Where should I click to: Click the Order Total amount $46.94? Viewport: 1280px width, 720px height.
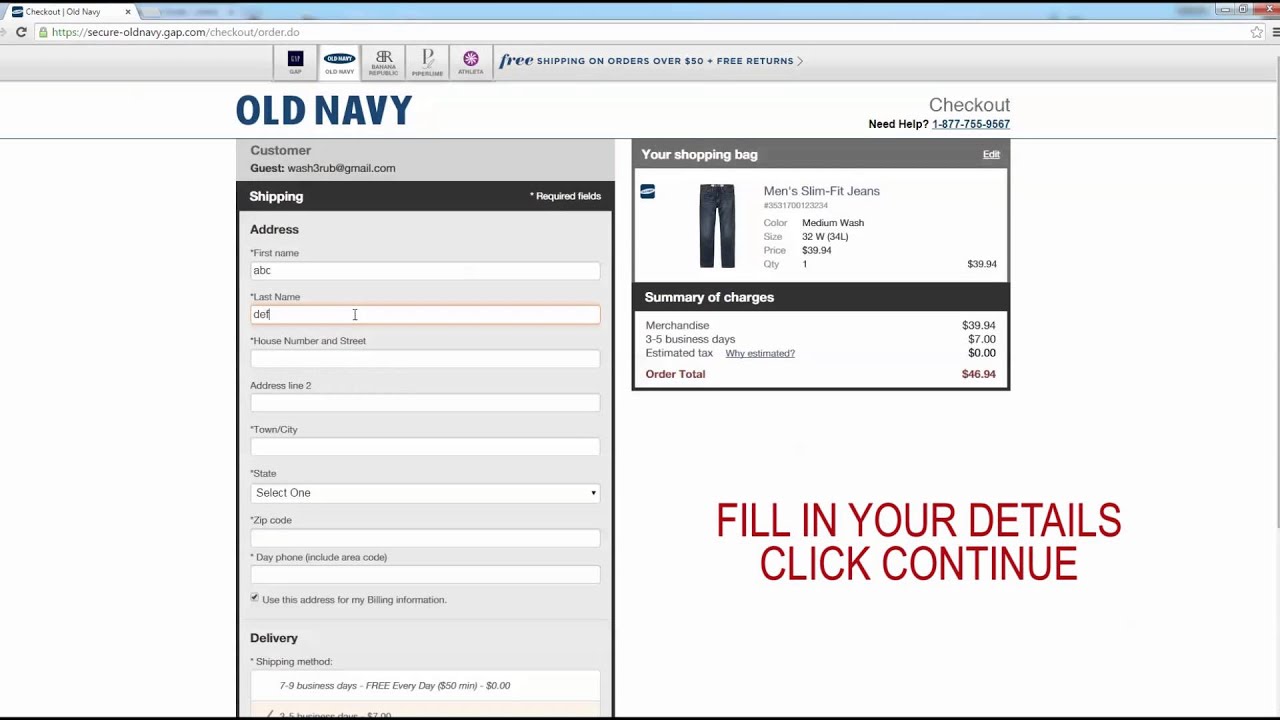pos(978,374)
